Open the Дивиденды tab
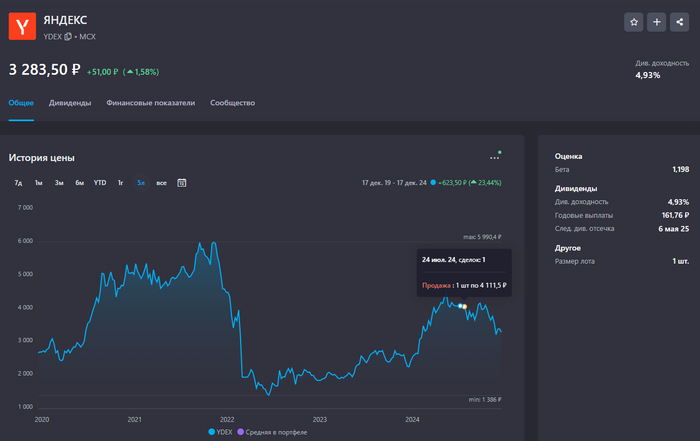The height and width of the screenshot is (441, 700). pyautogui.click(x=70, y=103)
